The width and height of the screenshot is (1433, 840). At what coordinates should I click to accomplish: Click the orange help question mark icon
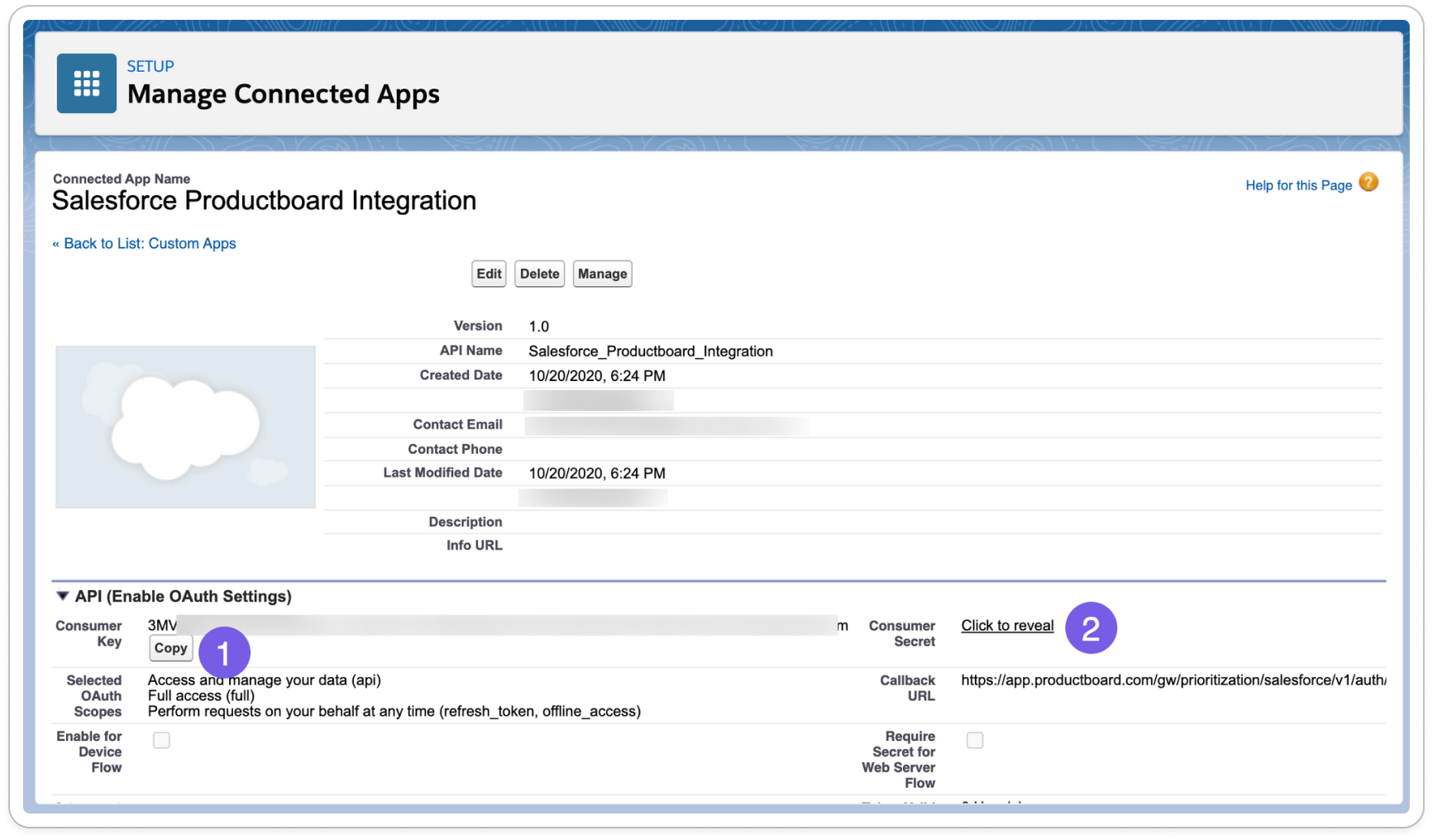tap(1369, 183)
